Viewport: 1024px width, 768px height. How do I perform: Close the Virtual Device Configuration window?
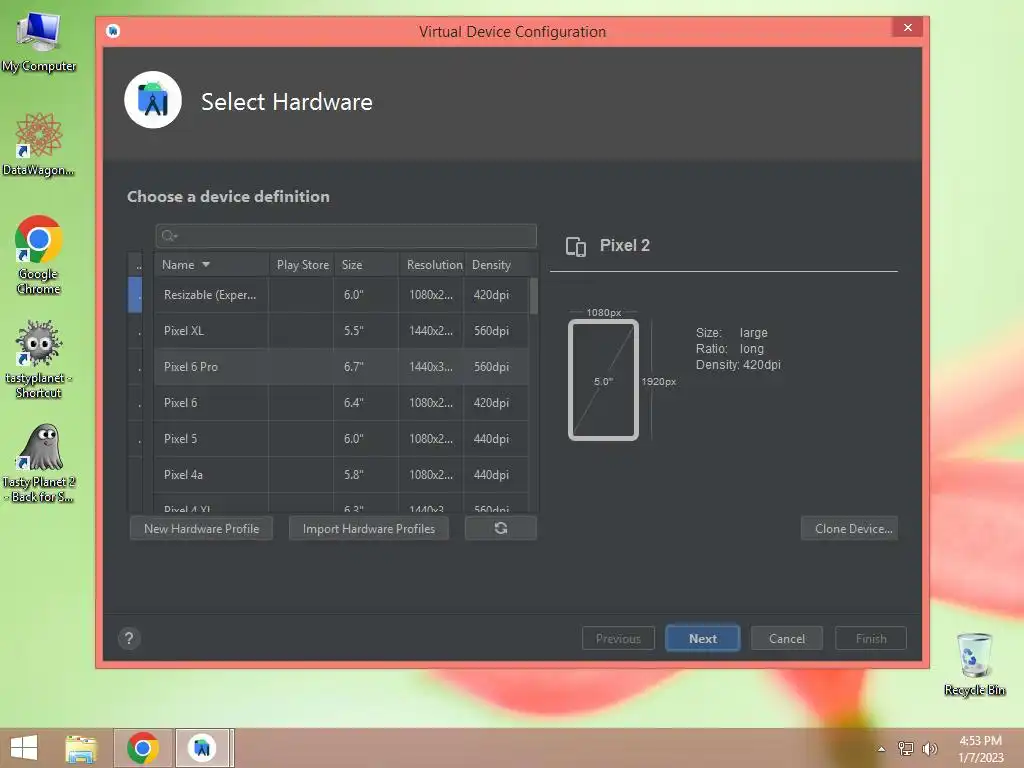pyautogui.click(x=907, y=27)
